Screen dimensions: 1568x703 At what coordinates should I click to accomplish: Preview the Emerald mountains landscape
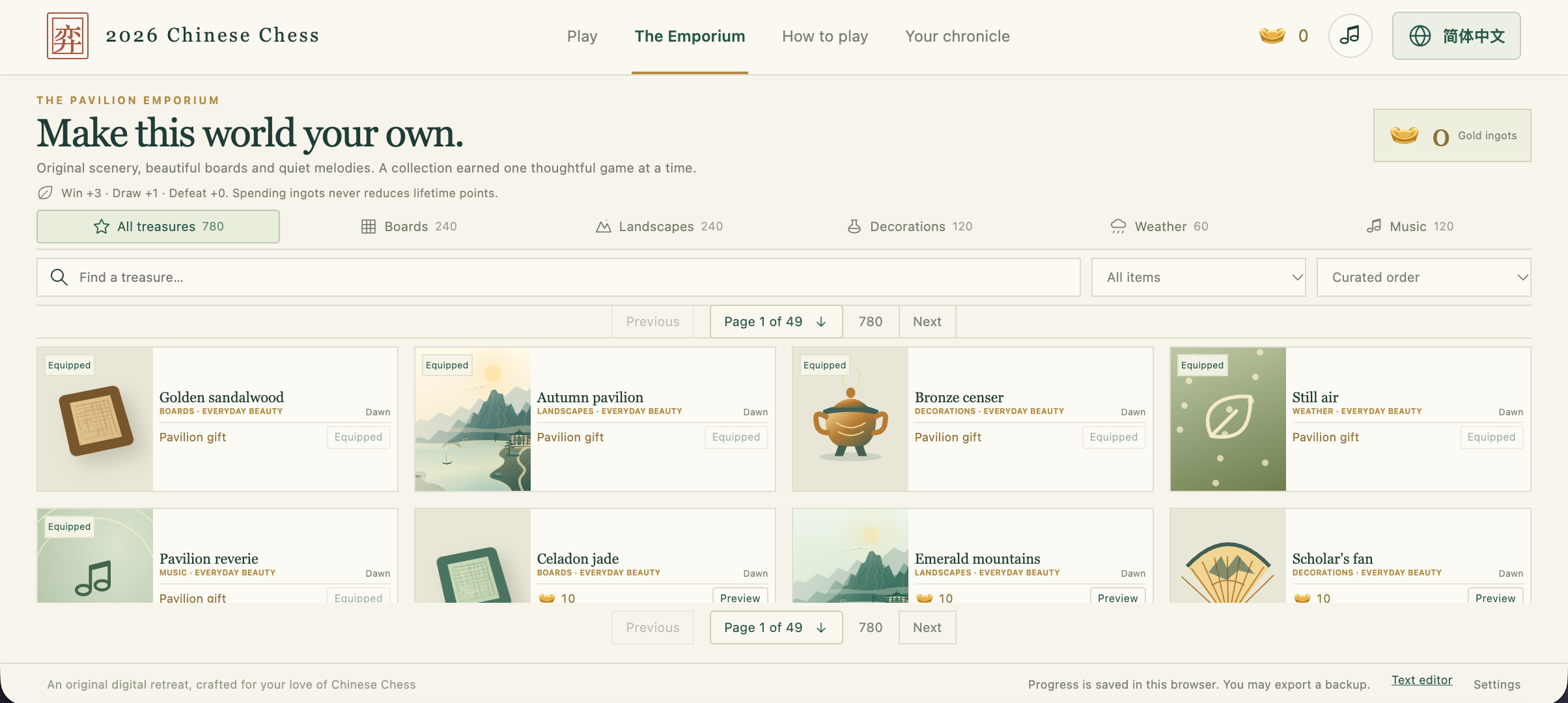tap(1117, 596)
